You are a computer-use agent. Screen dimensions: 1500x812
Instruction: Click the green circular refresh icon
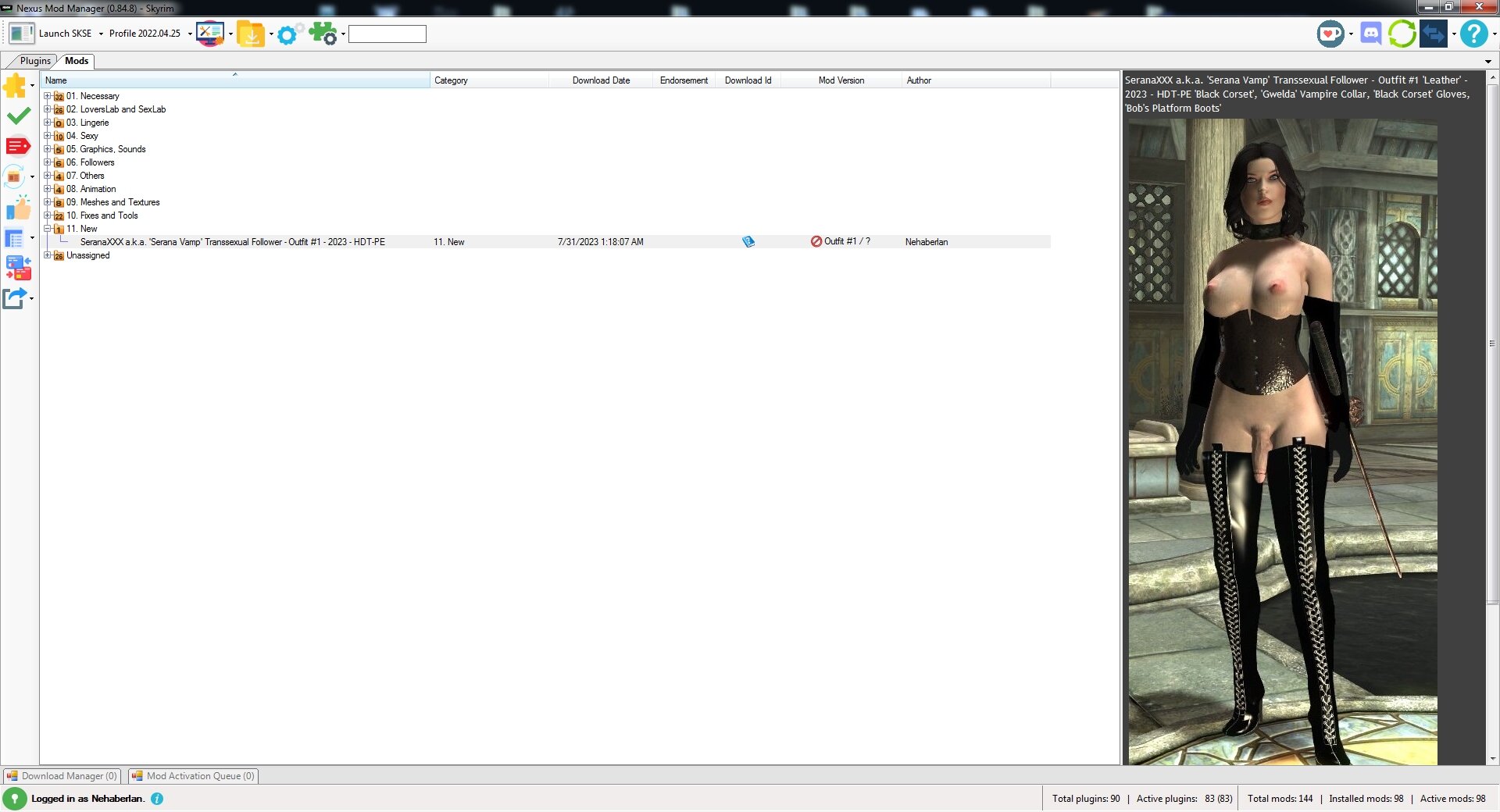point(1402,34)
